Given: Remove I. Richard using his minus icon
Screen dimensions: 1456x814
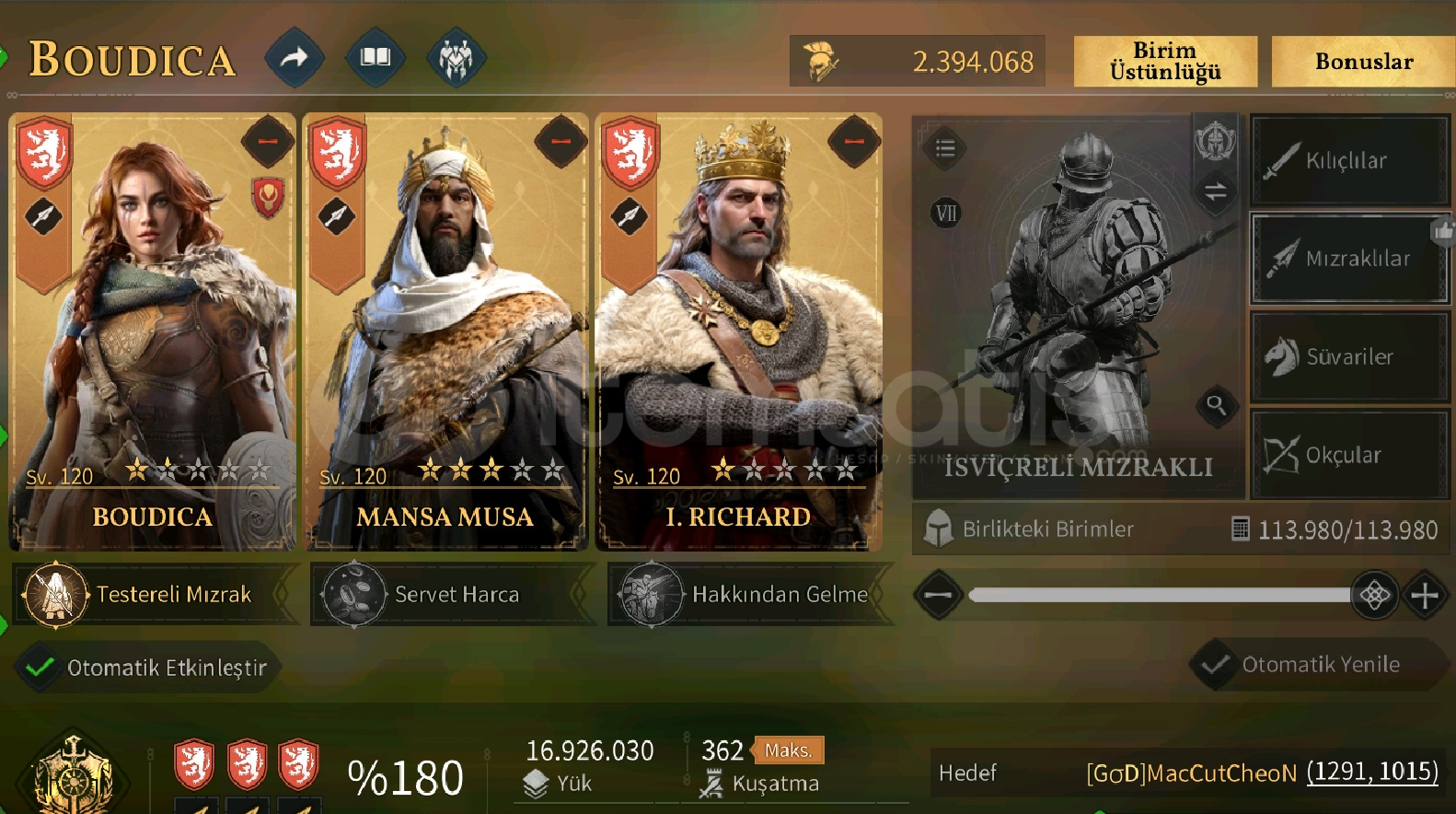Looking at the screenshot, I should pyautogui.click(x=854, y=141).
